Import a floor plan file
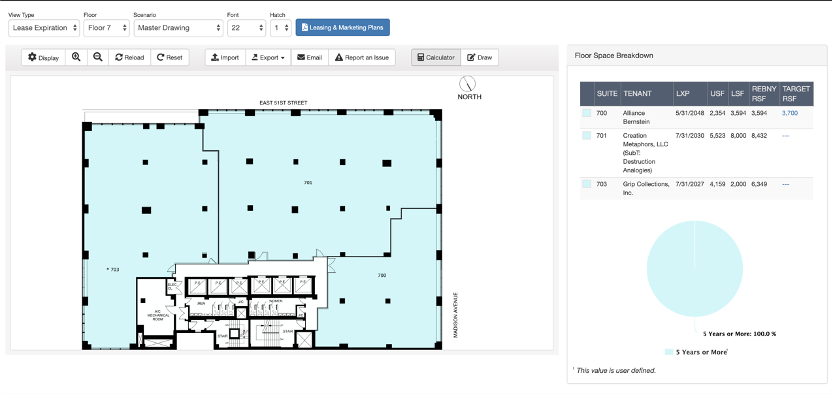The width and height of the screenshot is (832, 394). pyautogui.click(x=225, y=57)
